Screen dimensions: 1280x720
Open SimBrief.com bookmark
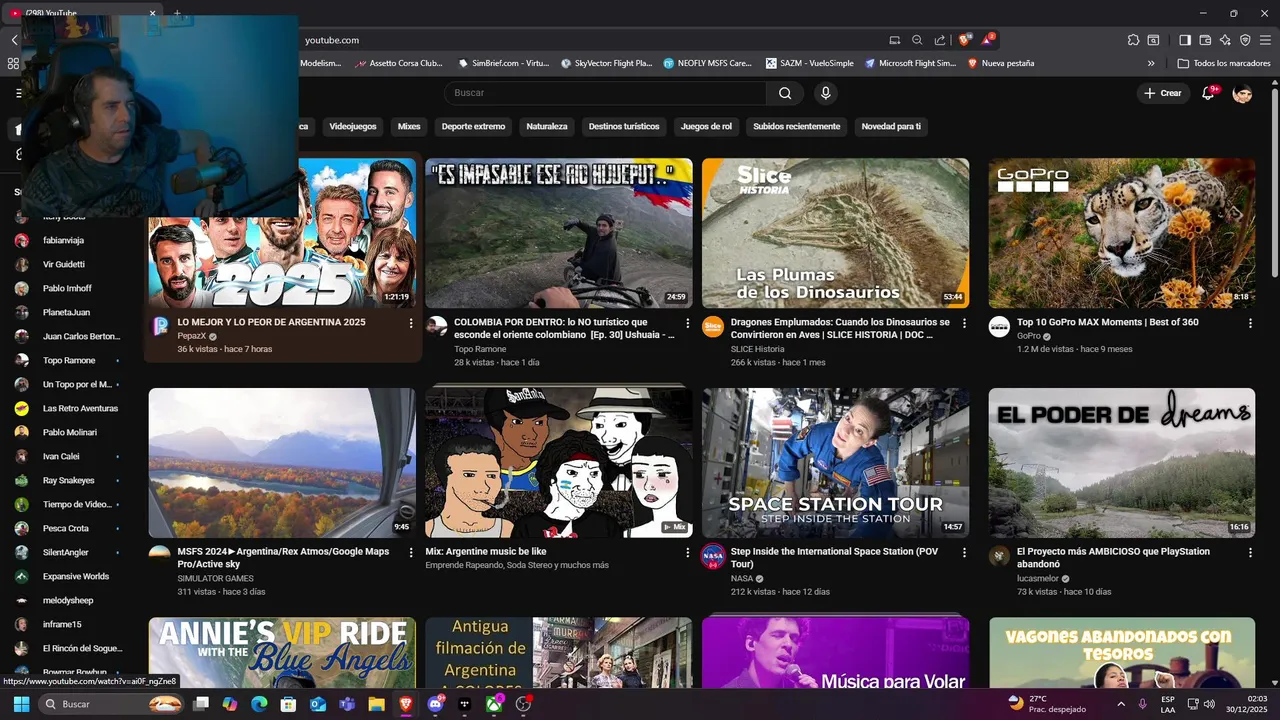click(504, 63)
